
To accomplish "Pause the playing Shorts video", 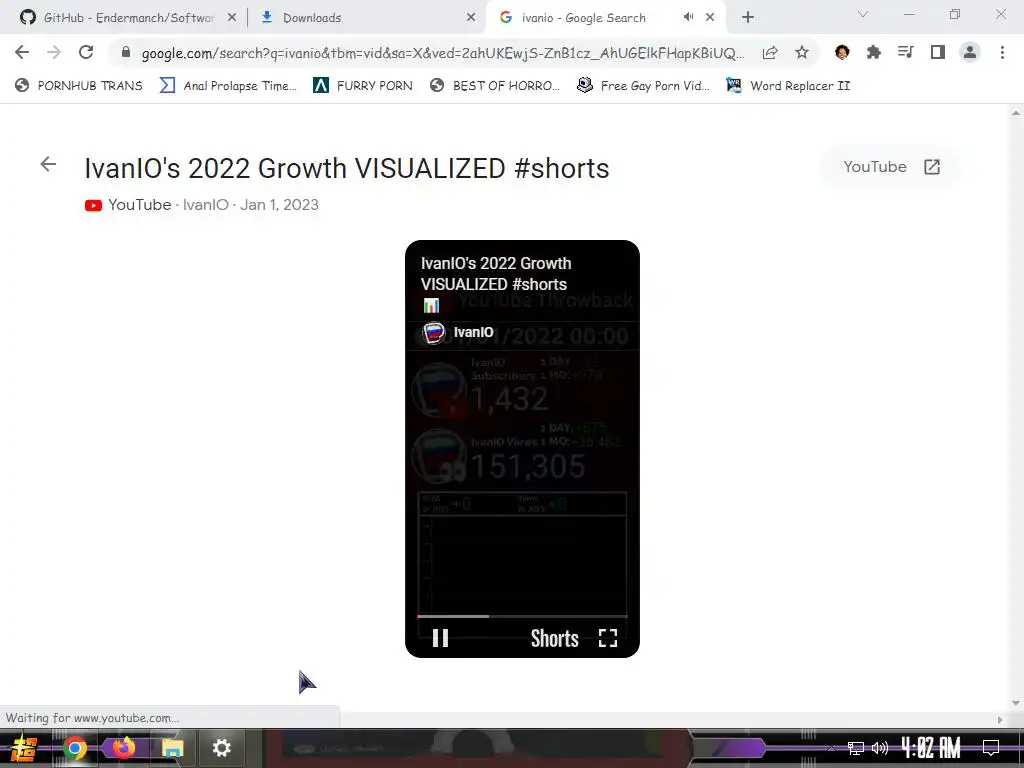I will click(441, 638).
